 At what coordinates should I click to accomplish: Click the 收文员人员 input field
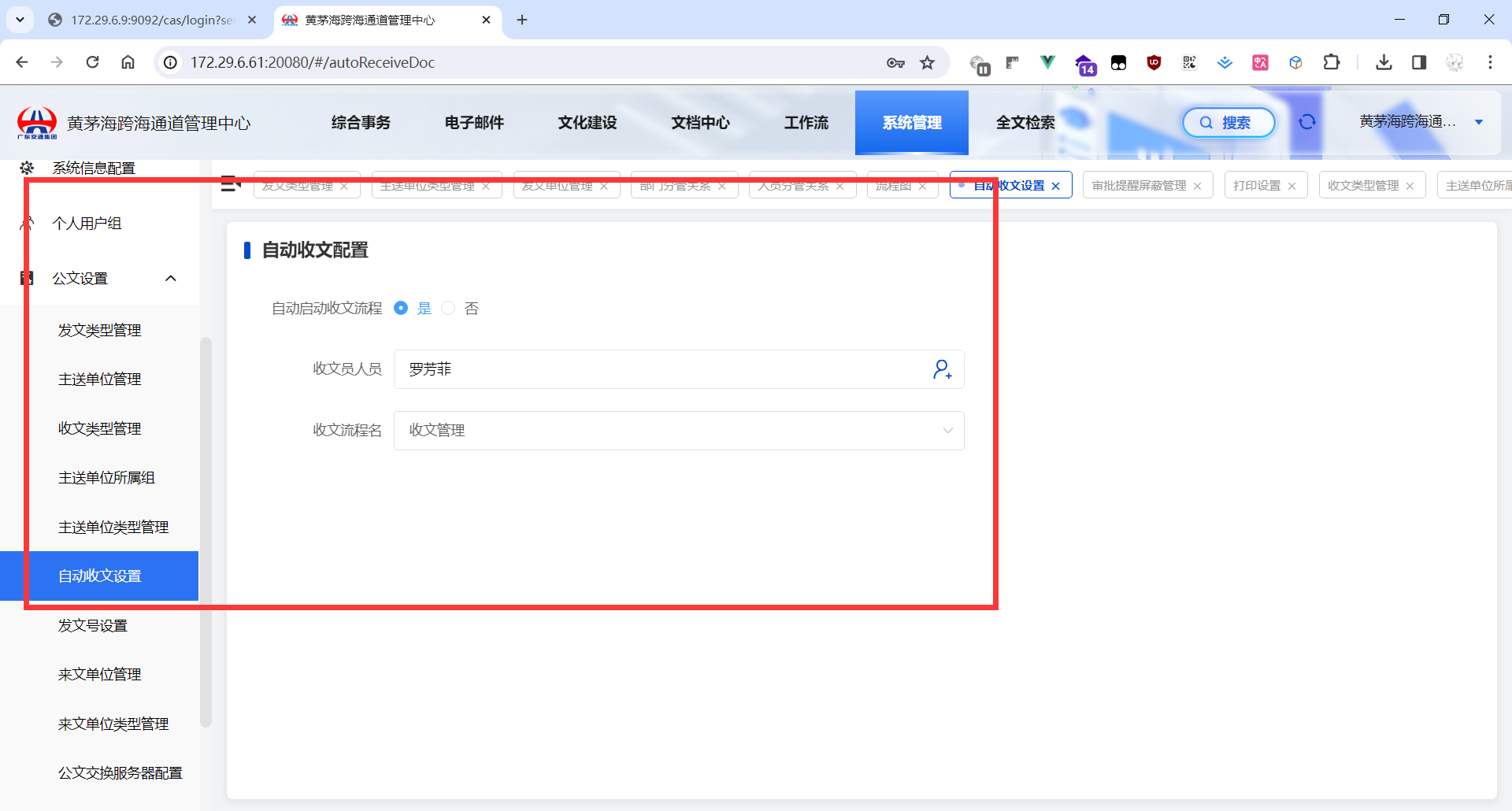pos(679,369)
